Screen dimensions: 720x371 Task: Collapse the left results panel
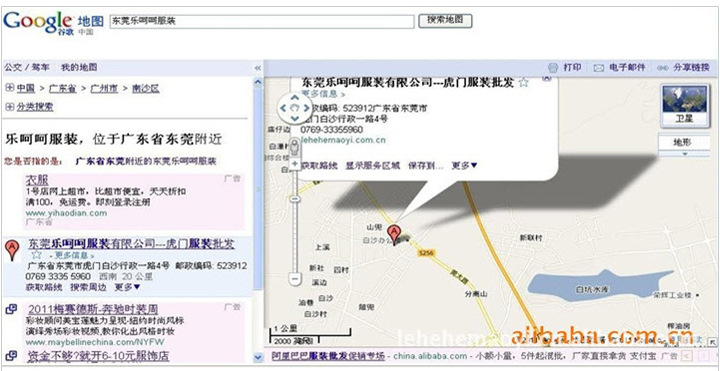click(x=258, y=68)
